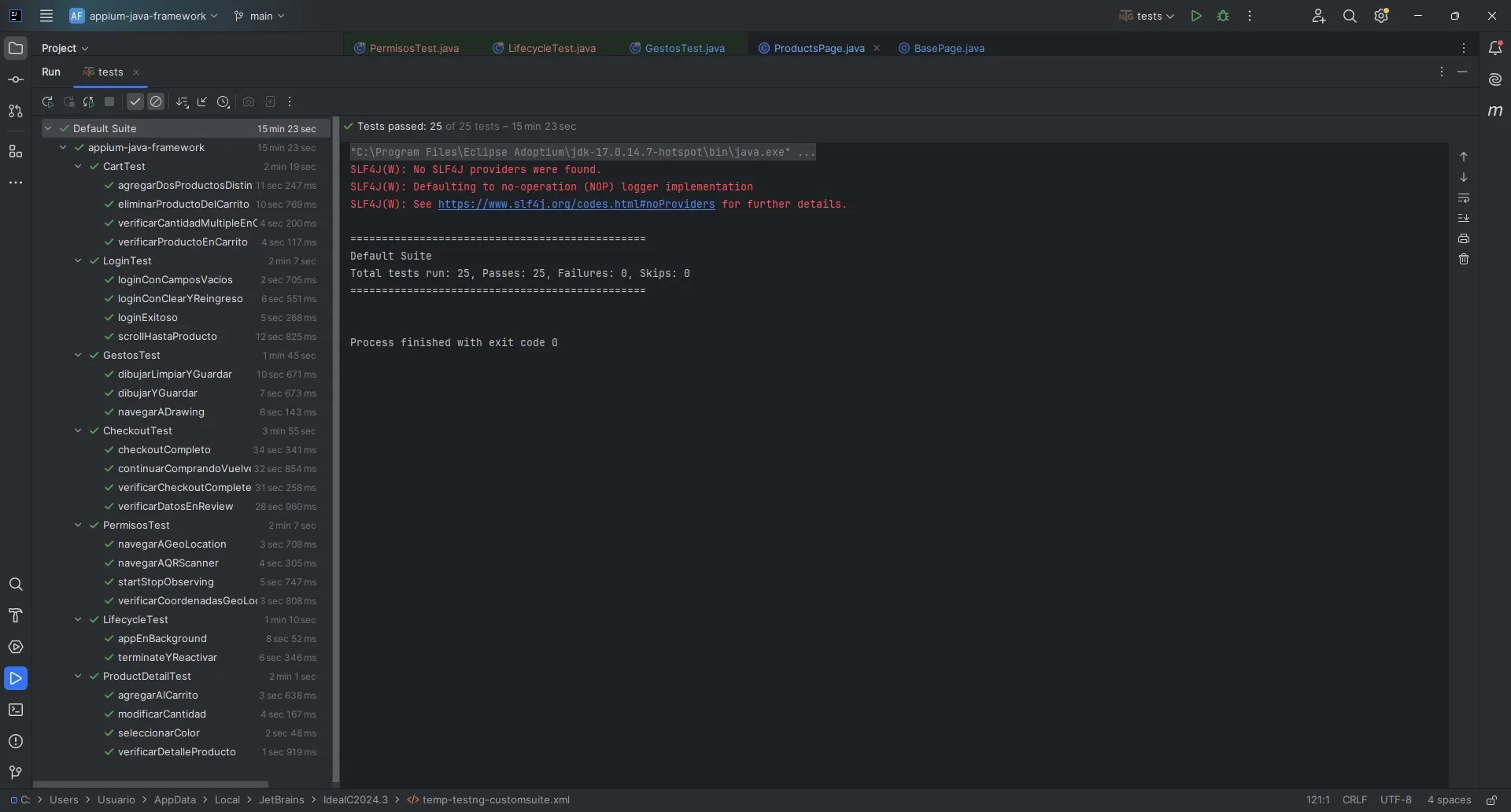Select the tests run tab
The width and height of the screenshot is (1511, 812).
point(109,72)
